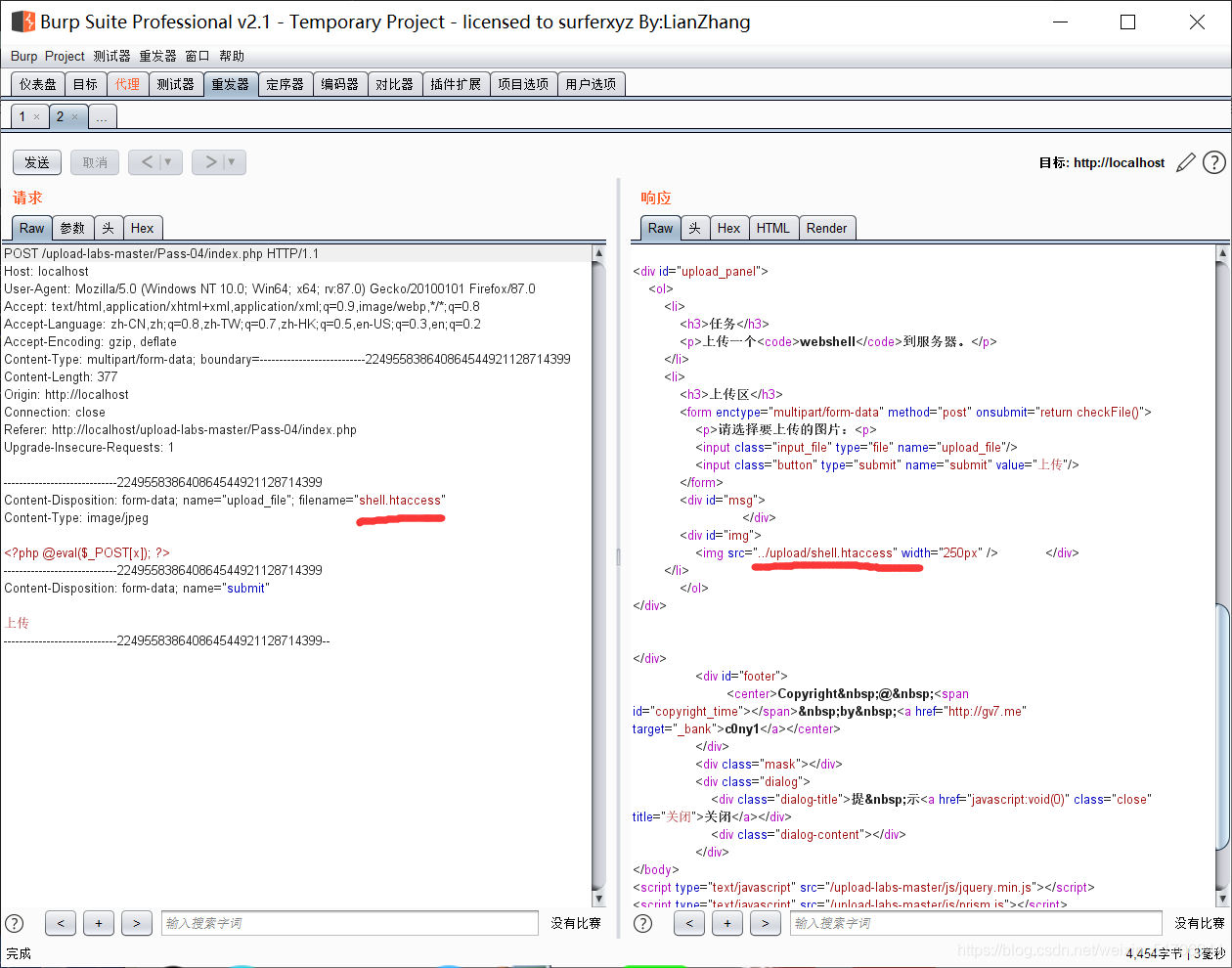Switch to the 用户选项 tab
1232x968 pixels.
pos(591,84)
